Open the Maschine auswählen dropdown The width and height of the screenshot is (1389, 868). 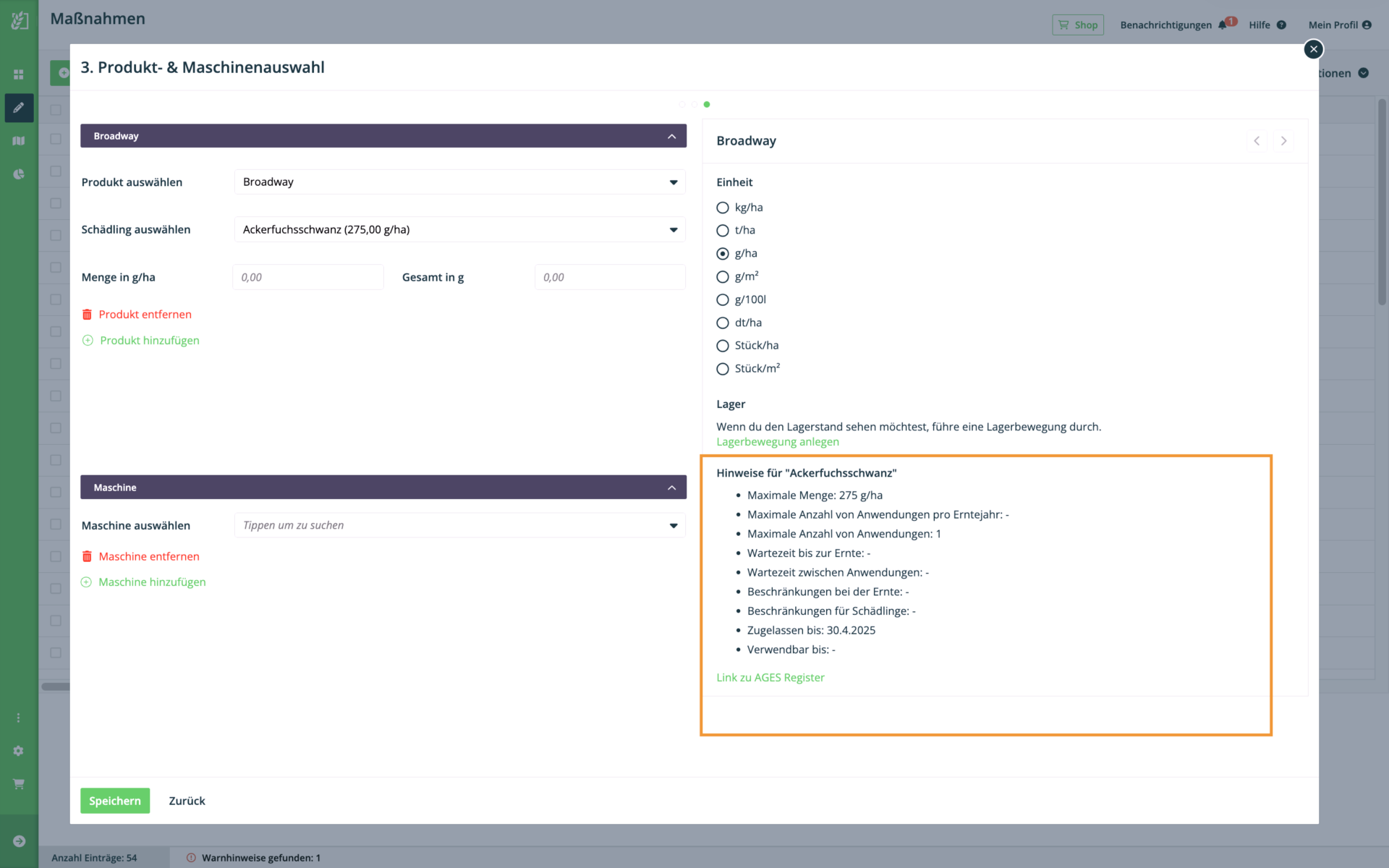point(459,526)
